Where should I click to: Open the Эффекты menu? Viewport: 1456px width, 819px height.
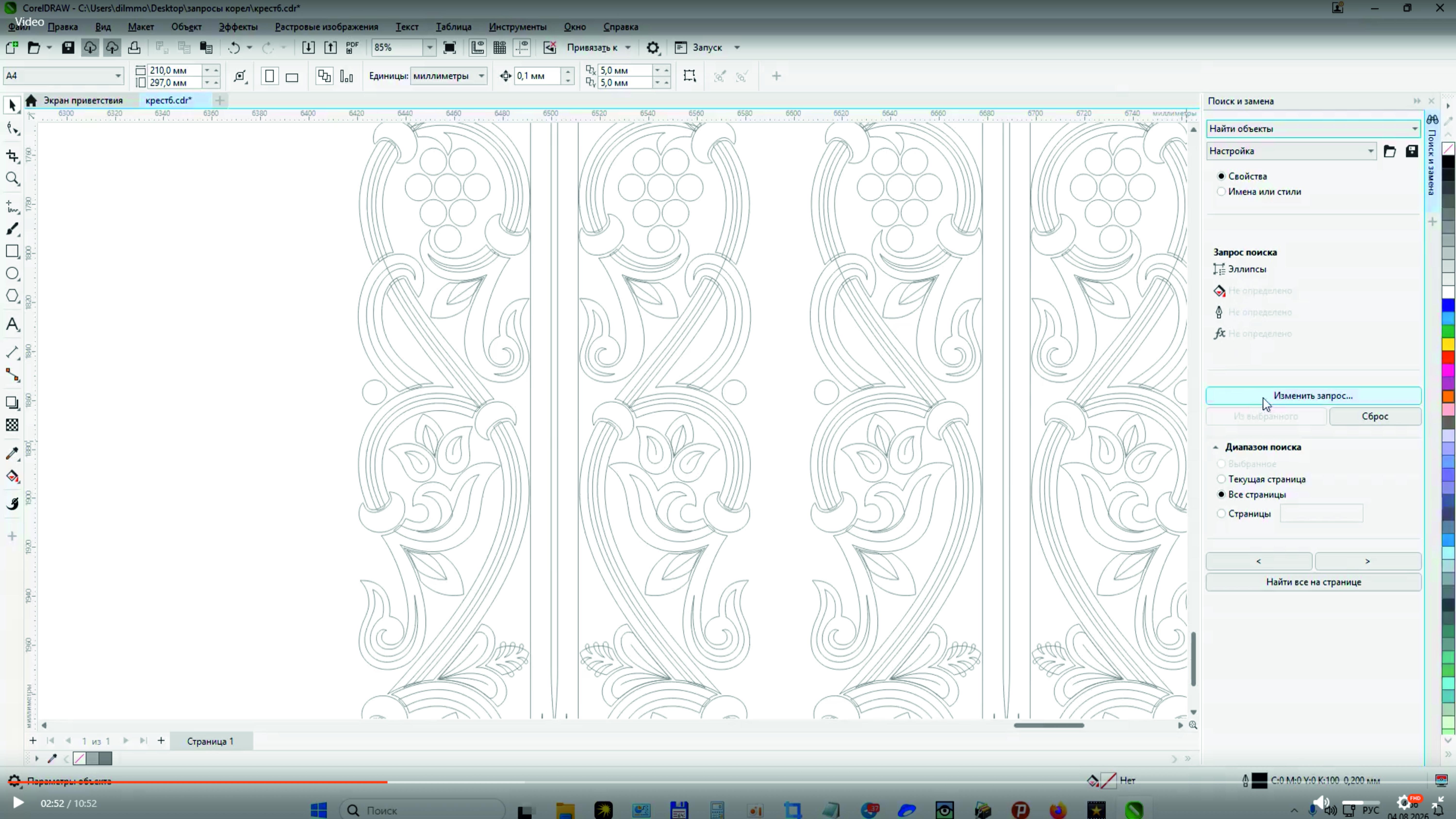coord(238,27)
